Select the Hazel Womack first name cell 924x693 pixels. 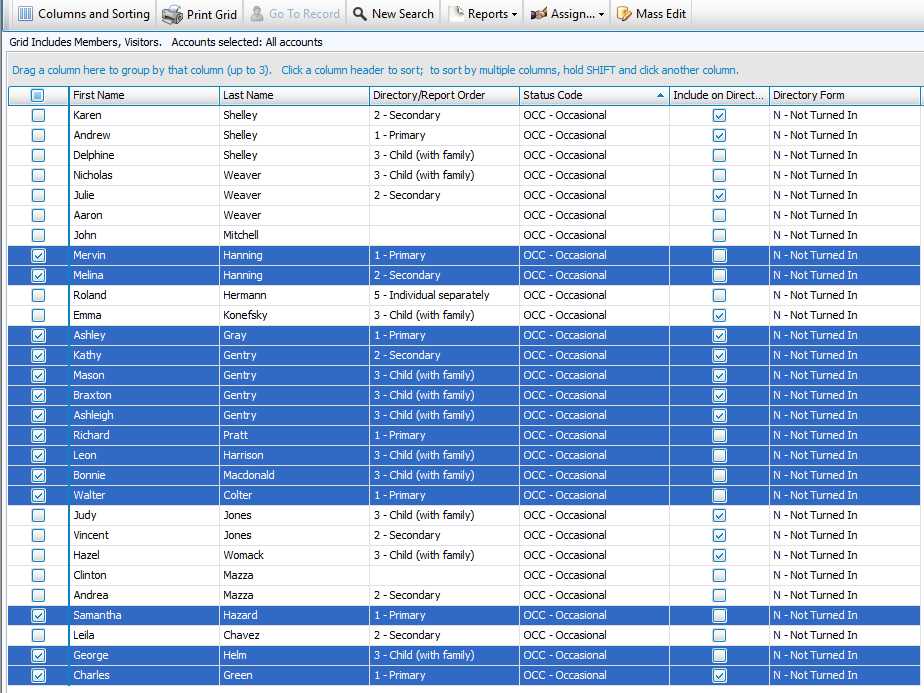pos(143,555)
